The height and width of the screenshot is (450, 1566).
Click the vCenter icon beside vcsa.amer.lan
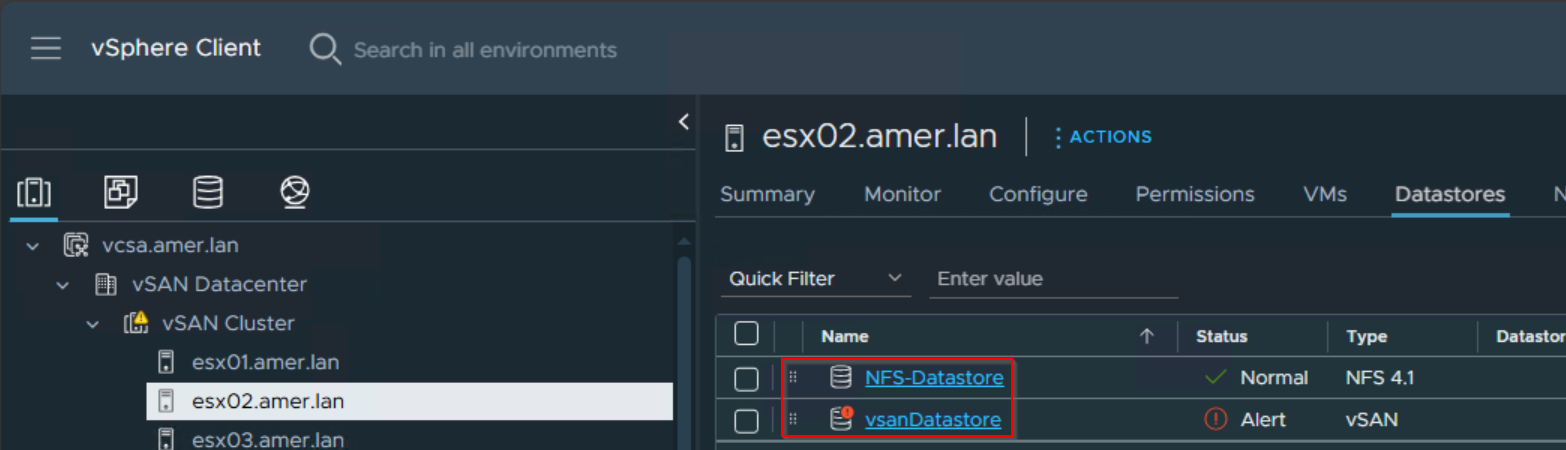click(76, 245)
